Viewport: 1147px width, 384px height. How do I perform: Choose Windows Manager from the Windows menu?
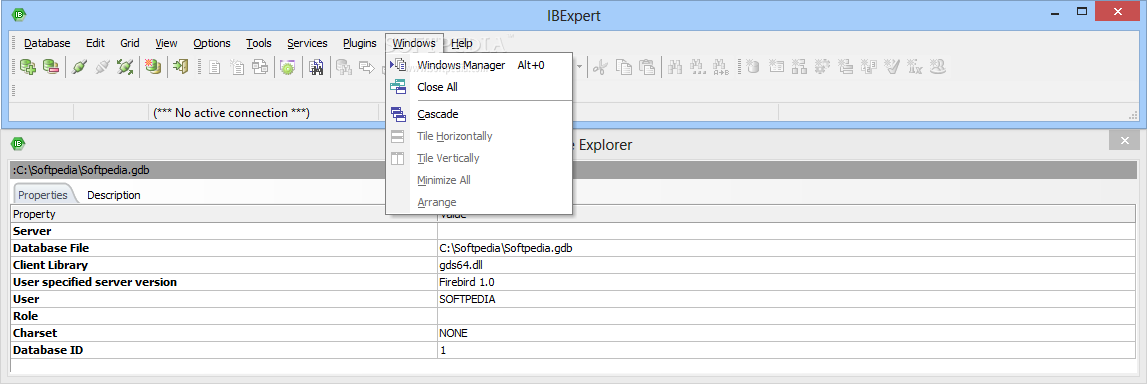(x=479, y=65)
